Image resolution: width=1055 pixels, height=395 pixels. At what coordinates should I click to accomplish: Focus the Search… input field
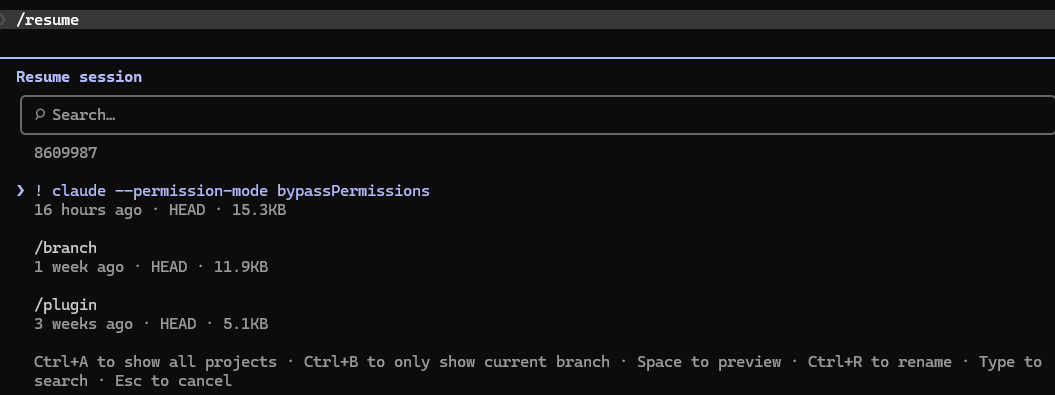point(538,115)
